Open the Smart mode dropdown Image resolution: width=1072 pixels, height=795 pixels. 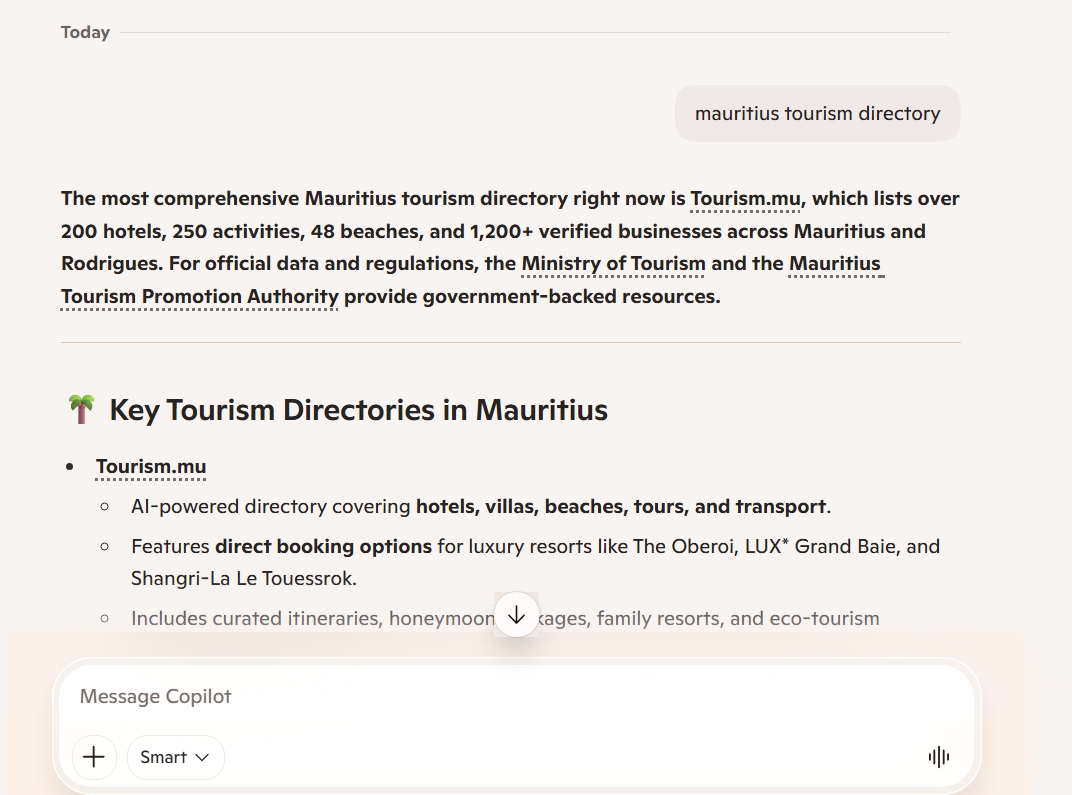[175, 757]
